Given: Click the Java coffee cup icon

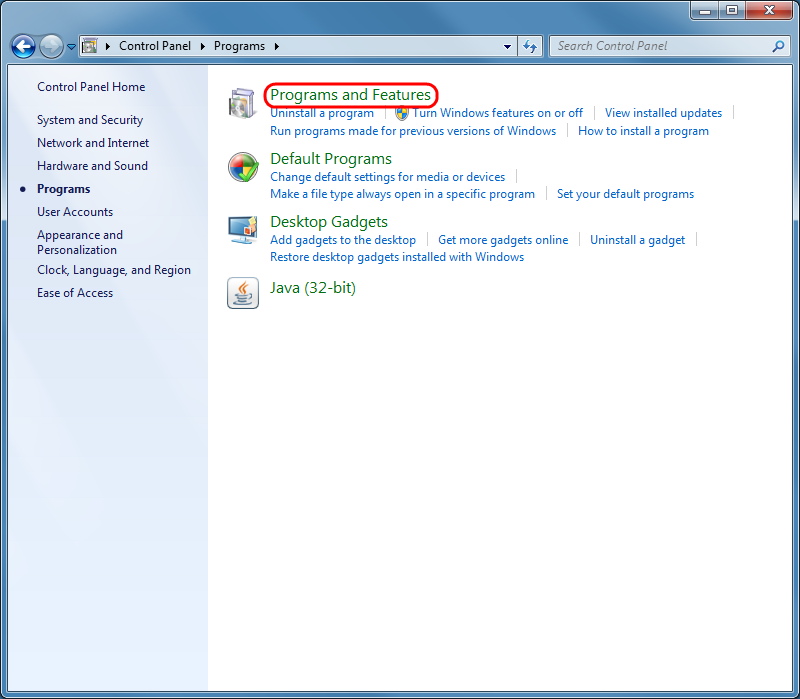Looking at the screenshot, I should (243, 293).
